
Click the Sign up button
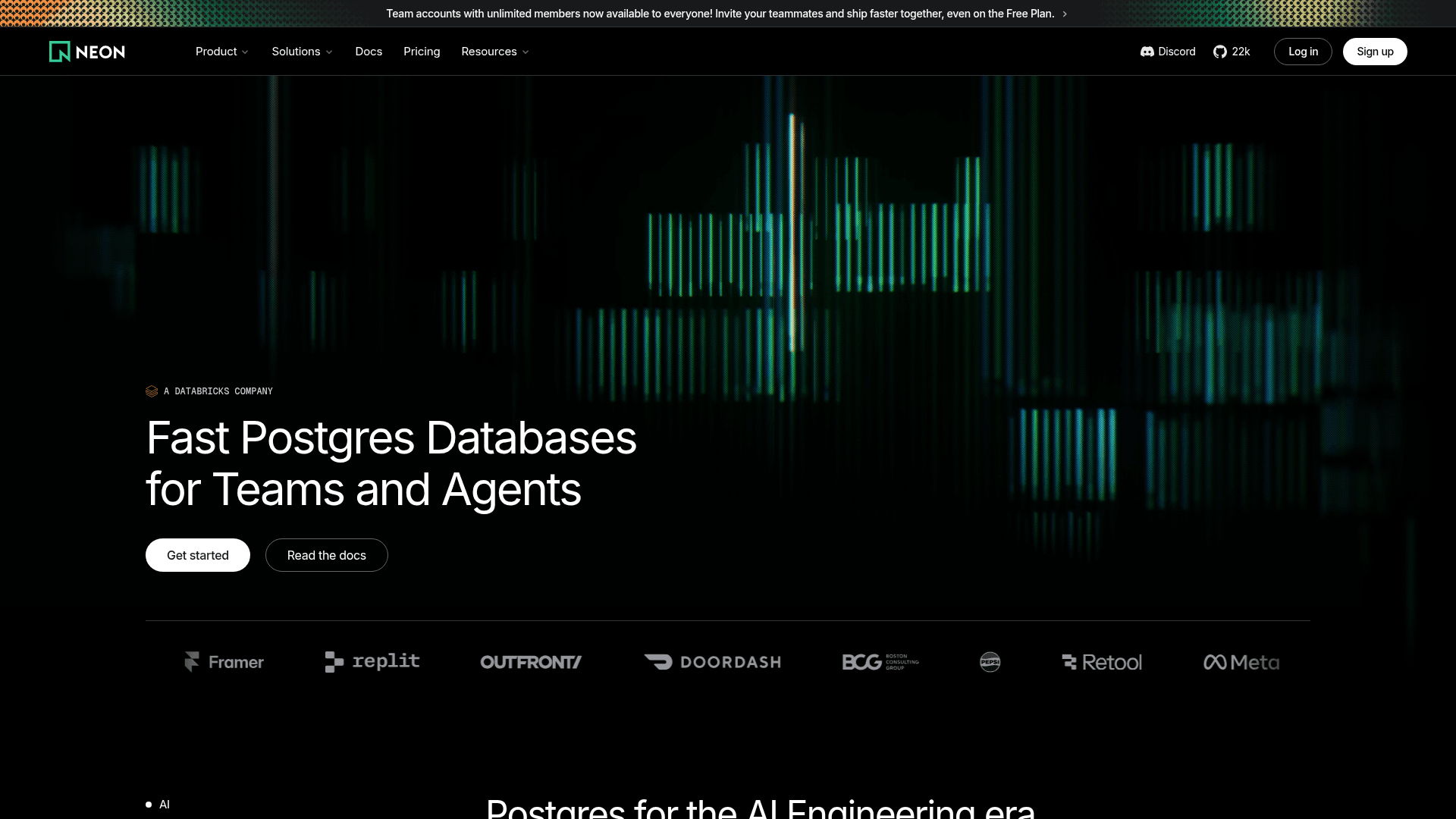(1375, 52)
